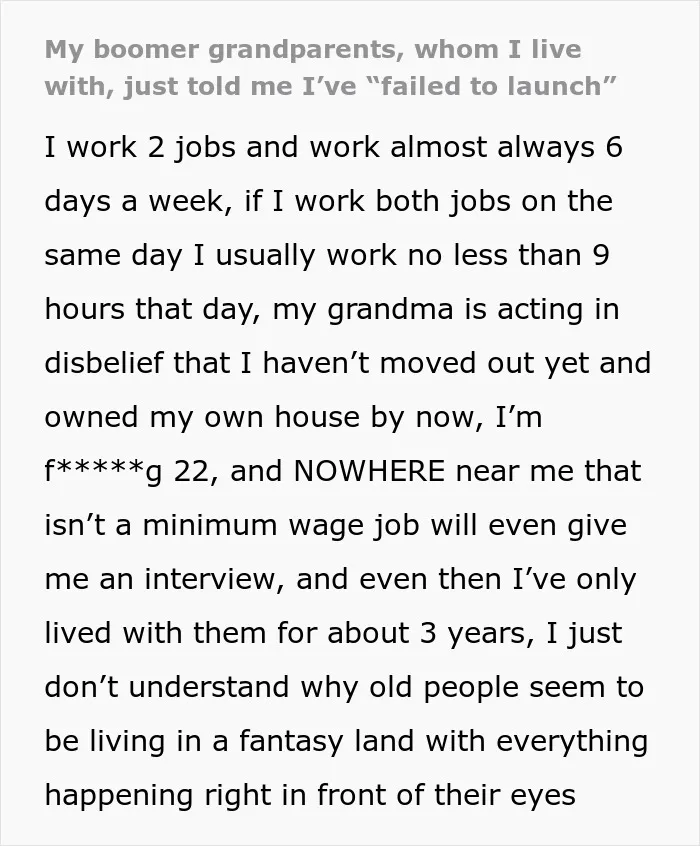This screenshot has width=700, height=846.
Task: Click the phrase "moved out yet and"
Action: (515, 363)
